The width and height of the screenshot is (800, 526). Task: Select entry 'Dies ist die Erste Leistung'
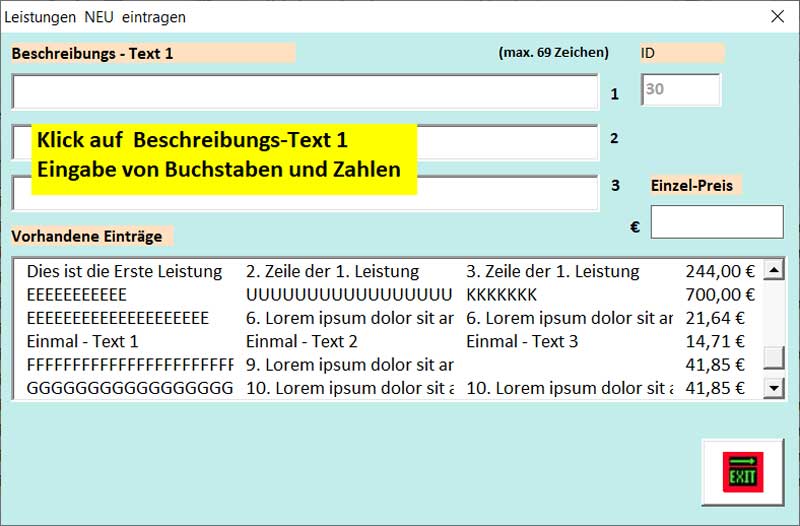[x=124, y=271]
